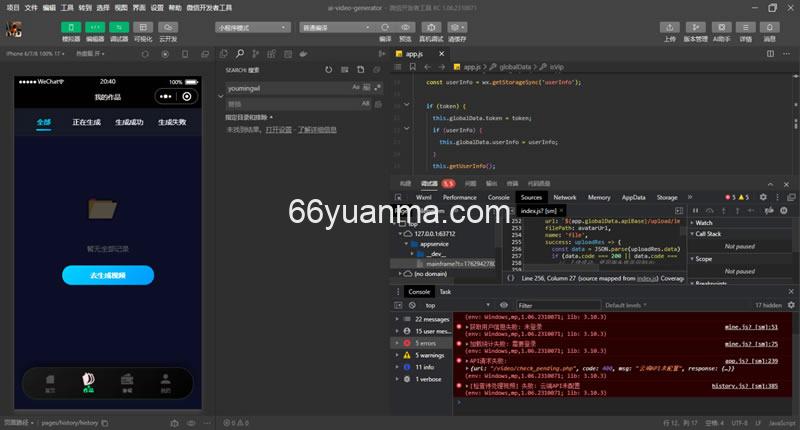Viewport: 800px width, 430px height.
Task: Open the 工具 menu
Action: [67, 8]
